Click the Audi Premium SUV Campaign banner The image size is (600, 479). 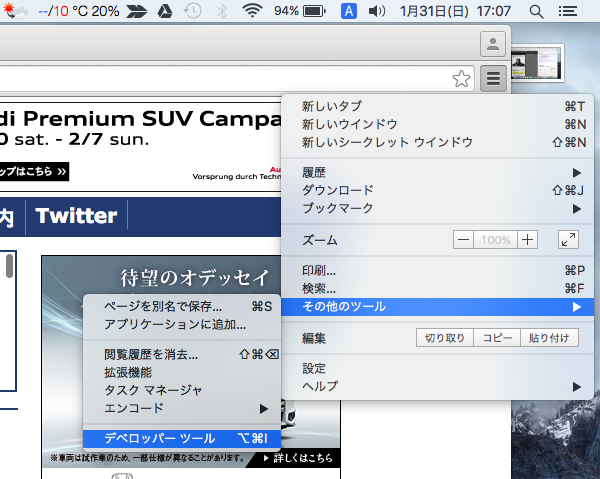click(x=140, y=147)
